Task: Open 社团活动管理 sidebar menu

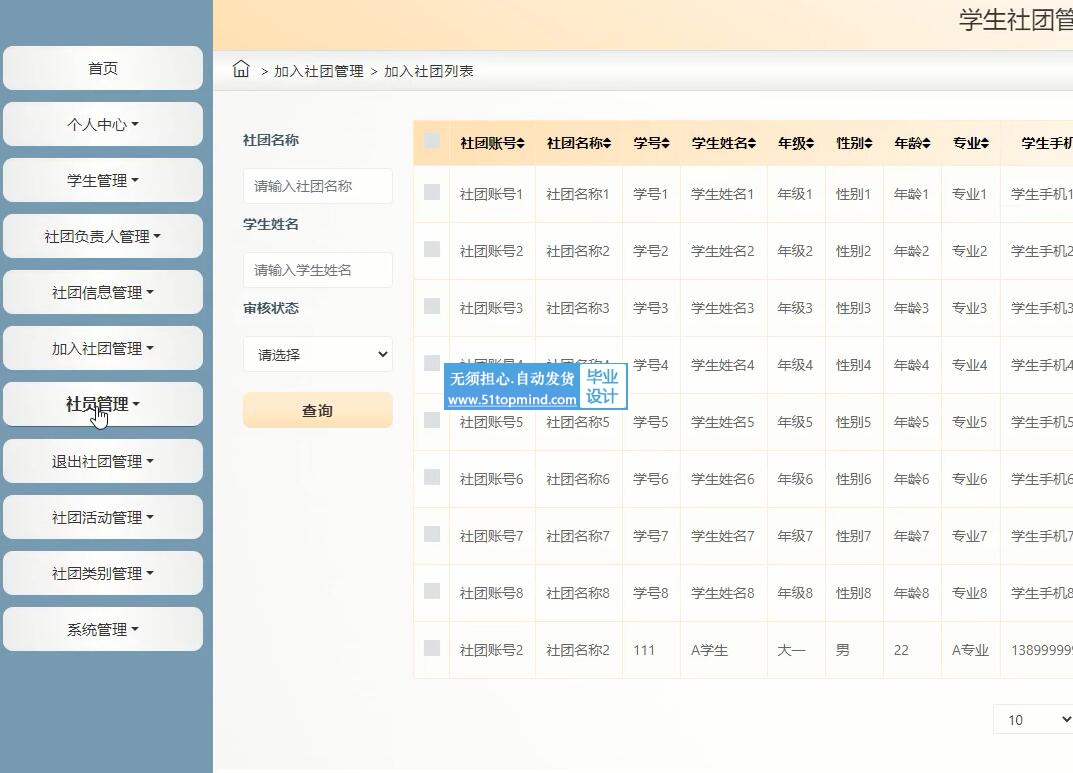Action: coord(103,518)
